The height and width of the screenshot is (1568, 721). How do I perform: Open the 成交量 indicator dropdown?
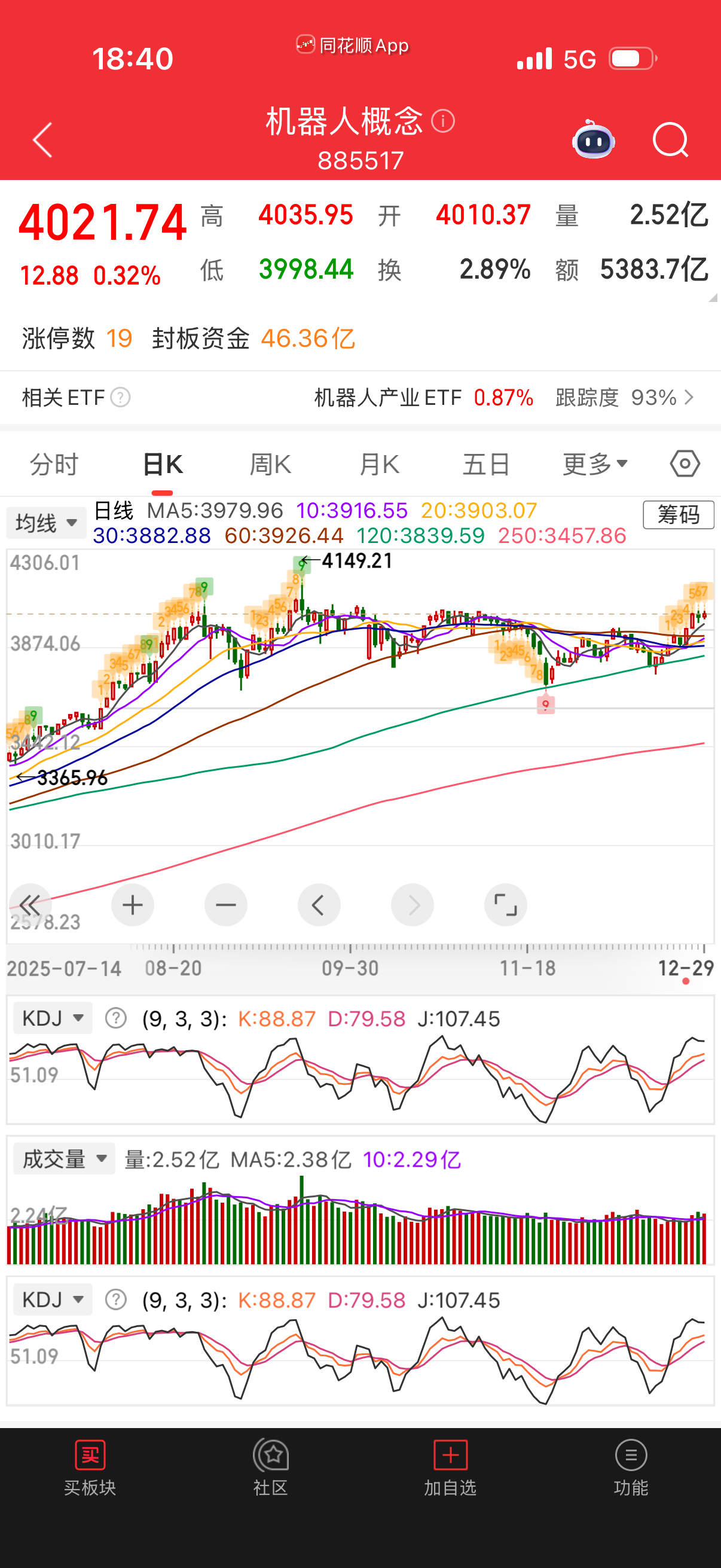[x=64, y=1159]
